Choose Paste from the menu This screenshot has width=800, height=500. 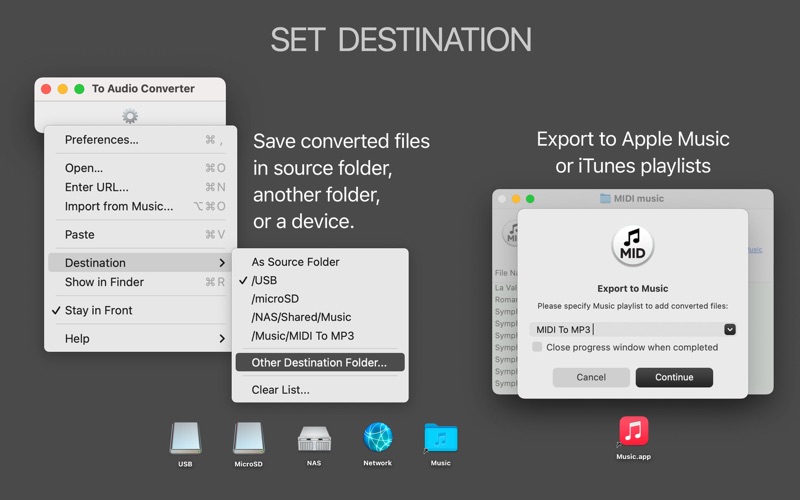[141, 235]
